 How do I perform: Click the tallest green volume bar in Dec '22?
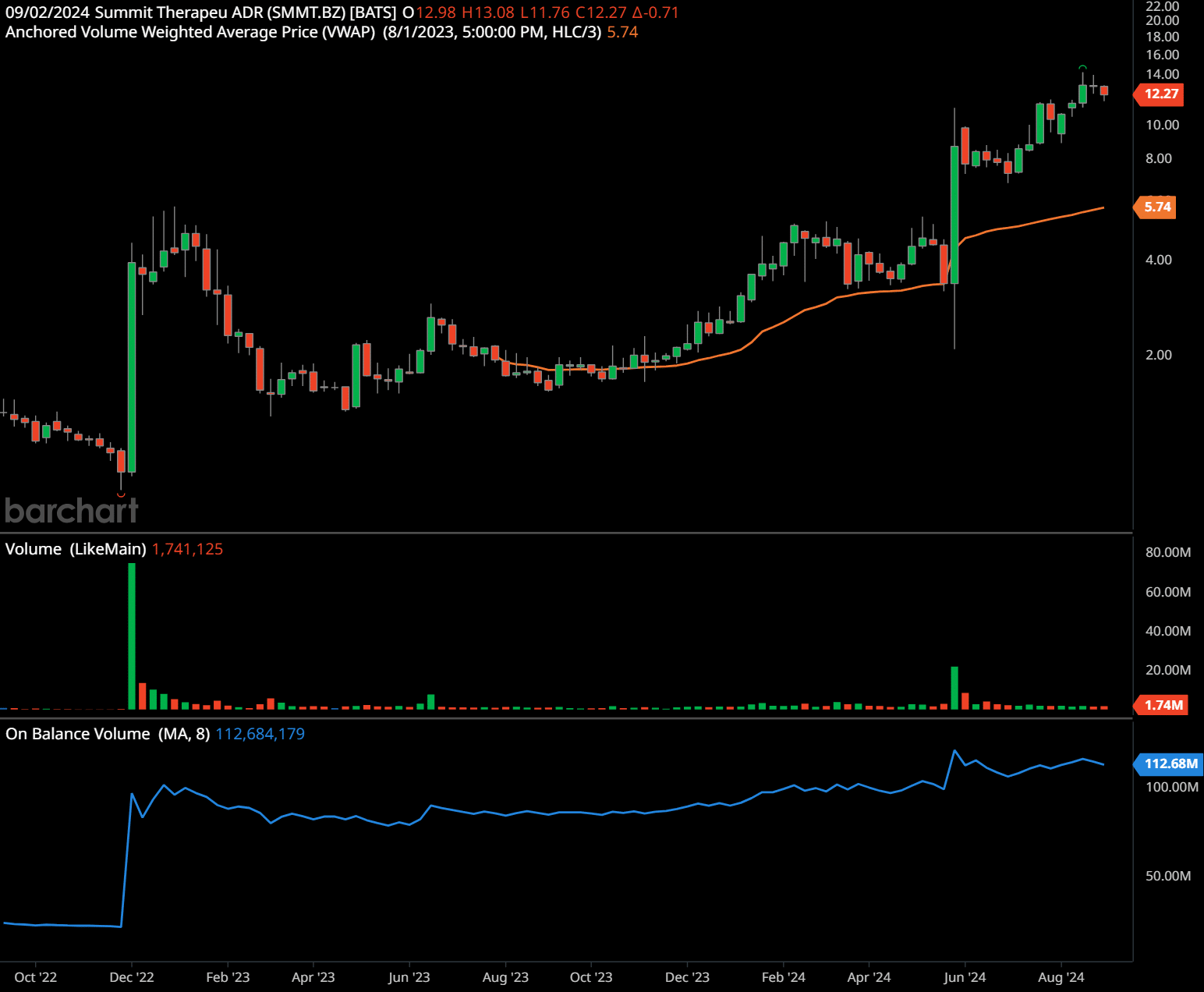pyautogui.click(x=132, y=636)
